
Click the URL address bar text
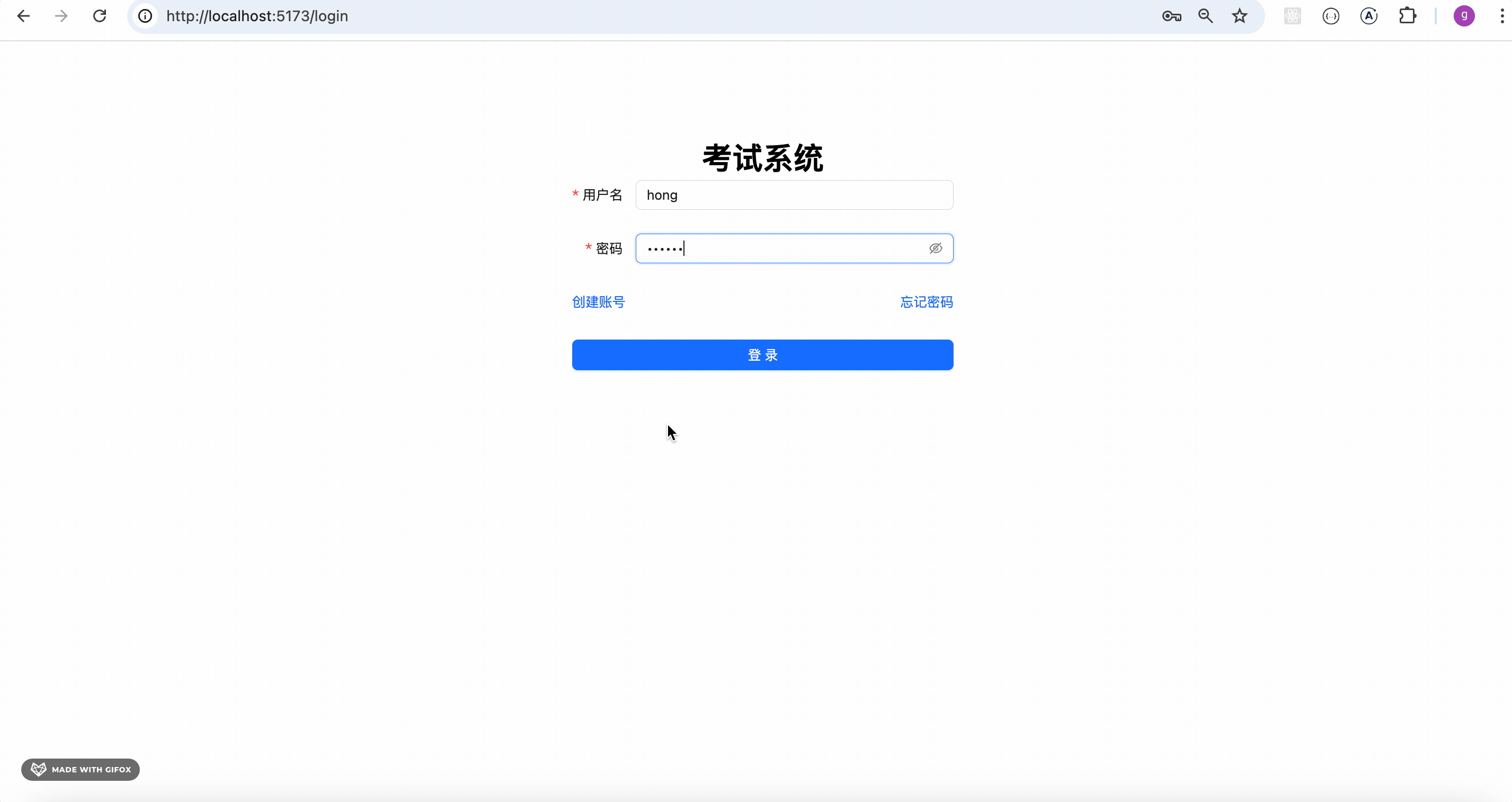pos(257,16)
